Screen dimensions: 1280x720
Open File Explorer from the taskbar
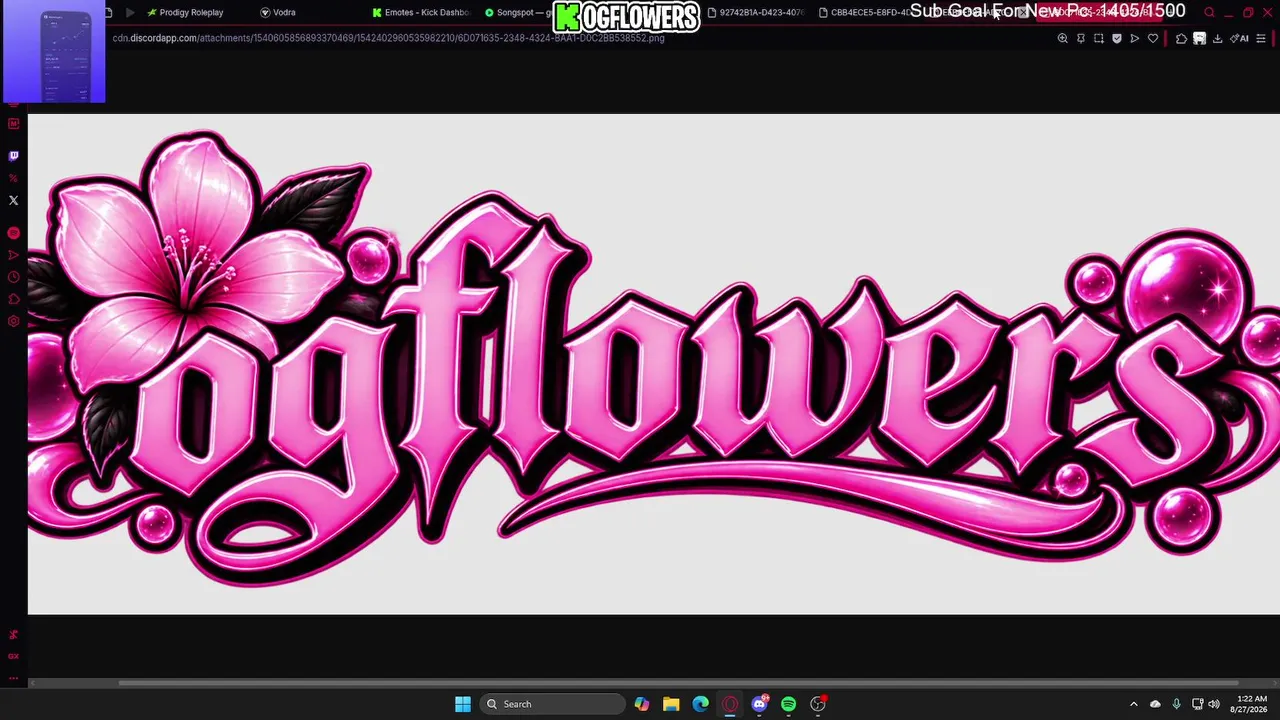coord(671,704)
